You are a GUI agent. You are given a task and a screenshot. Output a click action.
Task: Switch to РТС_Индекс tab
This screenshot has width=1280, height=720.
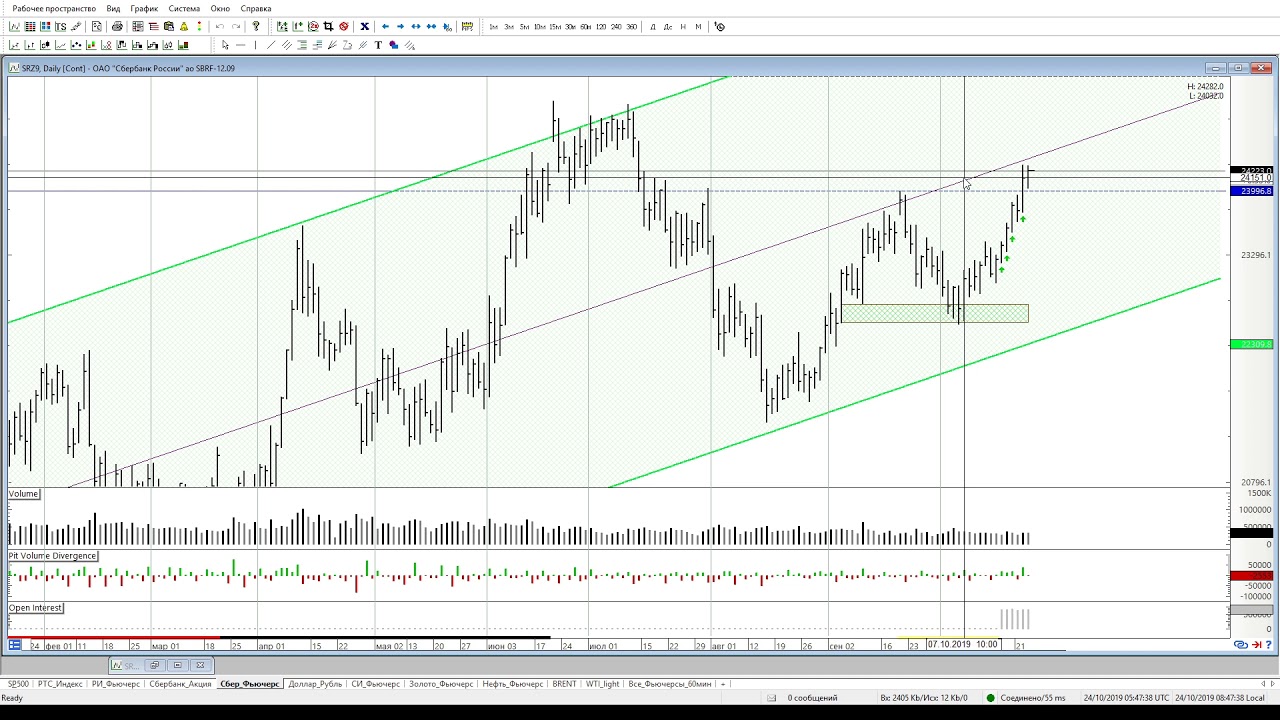[x=60, y=684]
